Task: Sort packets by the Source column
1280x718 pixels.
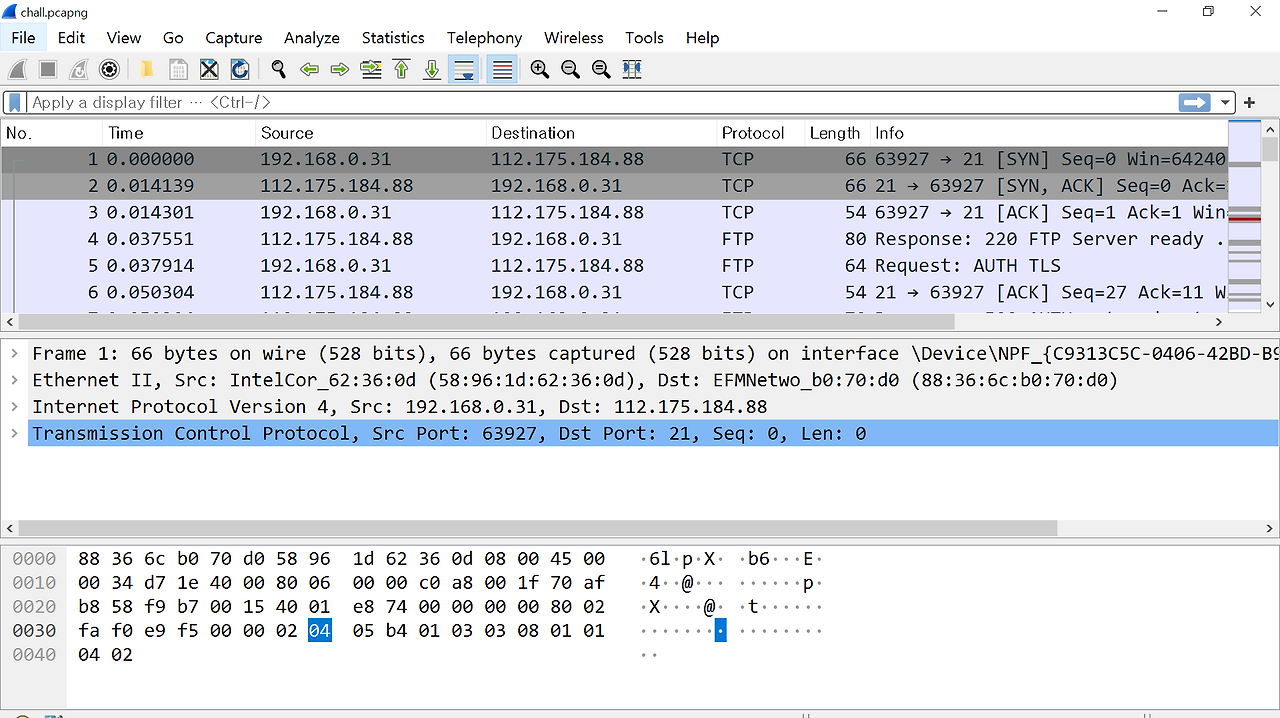Action: 370,133
